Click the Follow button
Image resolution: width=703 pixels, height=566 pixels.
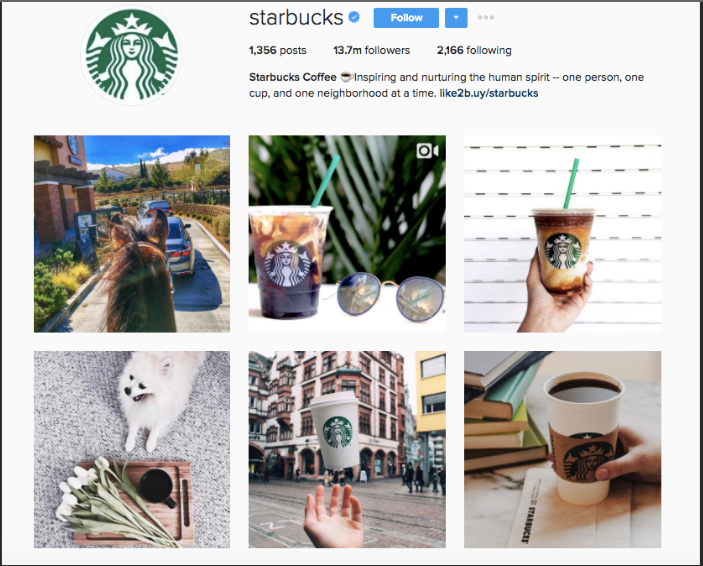click(x=406, y=17)
